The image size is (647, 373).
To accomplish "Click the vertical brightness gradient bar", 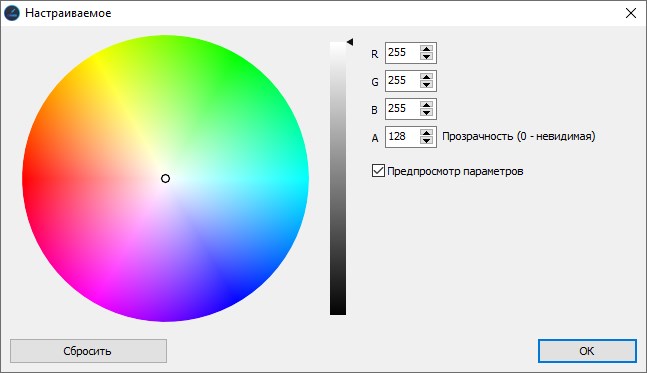I will pos(338,178).
